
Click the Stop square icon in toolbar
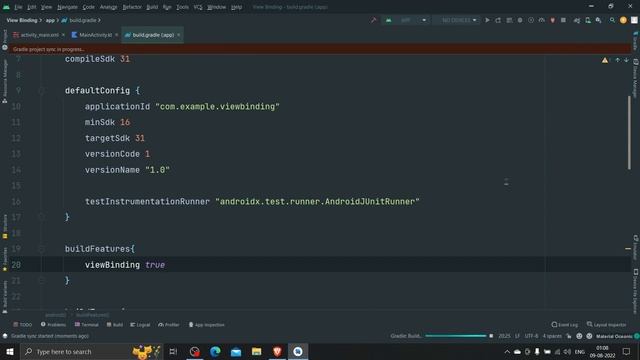coord(563,20)
